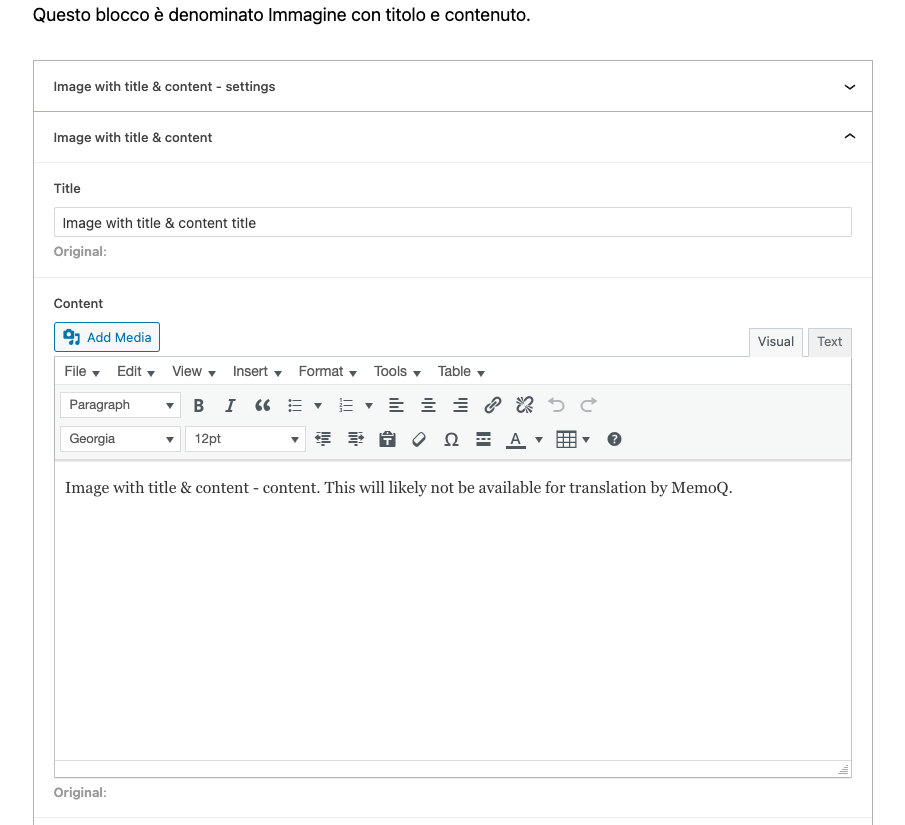
Task: Increase paragraph indent
Action: pos(356,439)
